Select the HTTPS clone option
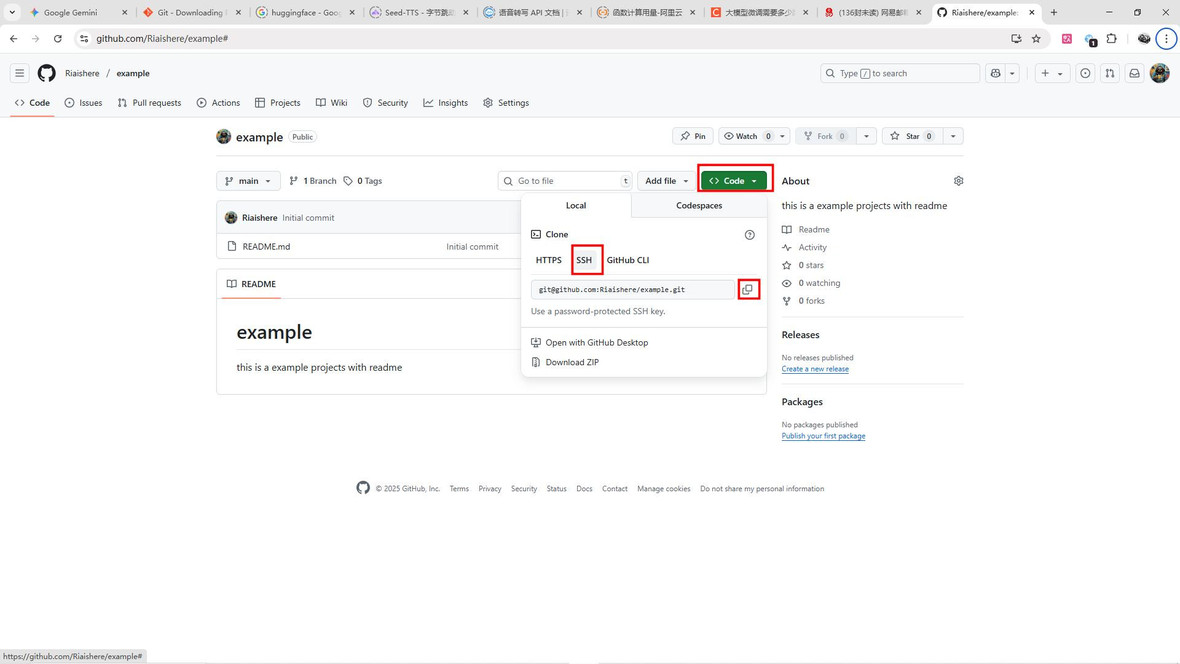The image size is (1180, 664). (x=549, y=260)
